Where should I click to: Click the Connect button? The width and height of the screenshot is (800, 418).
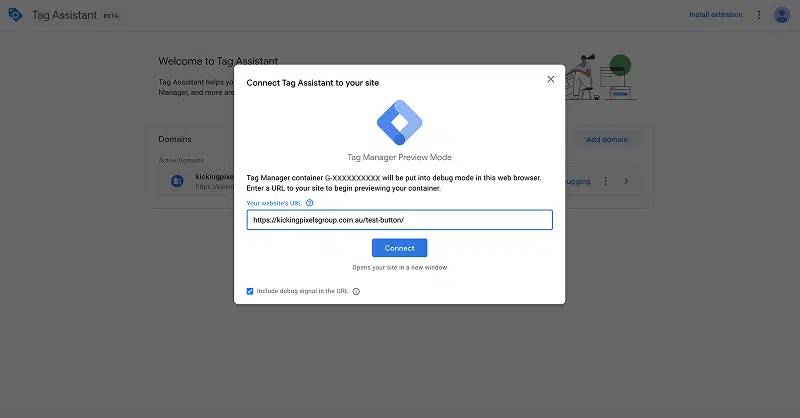coord(399,248)
